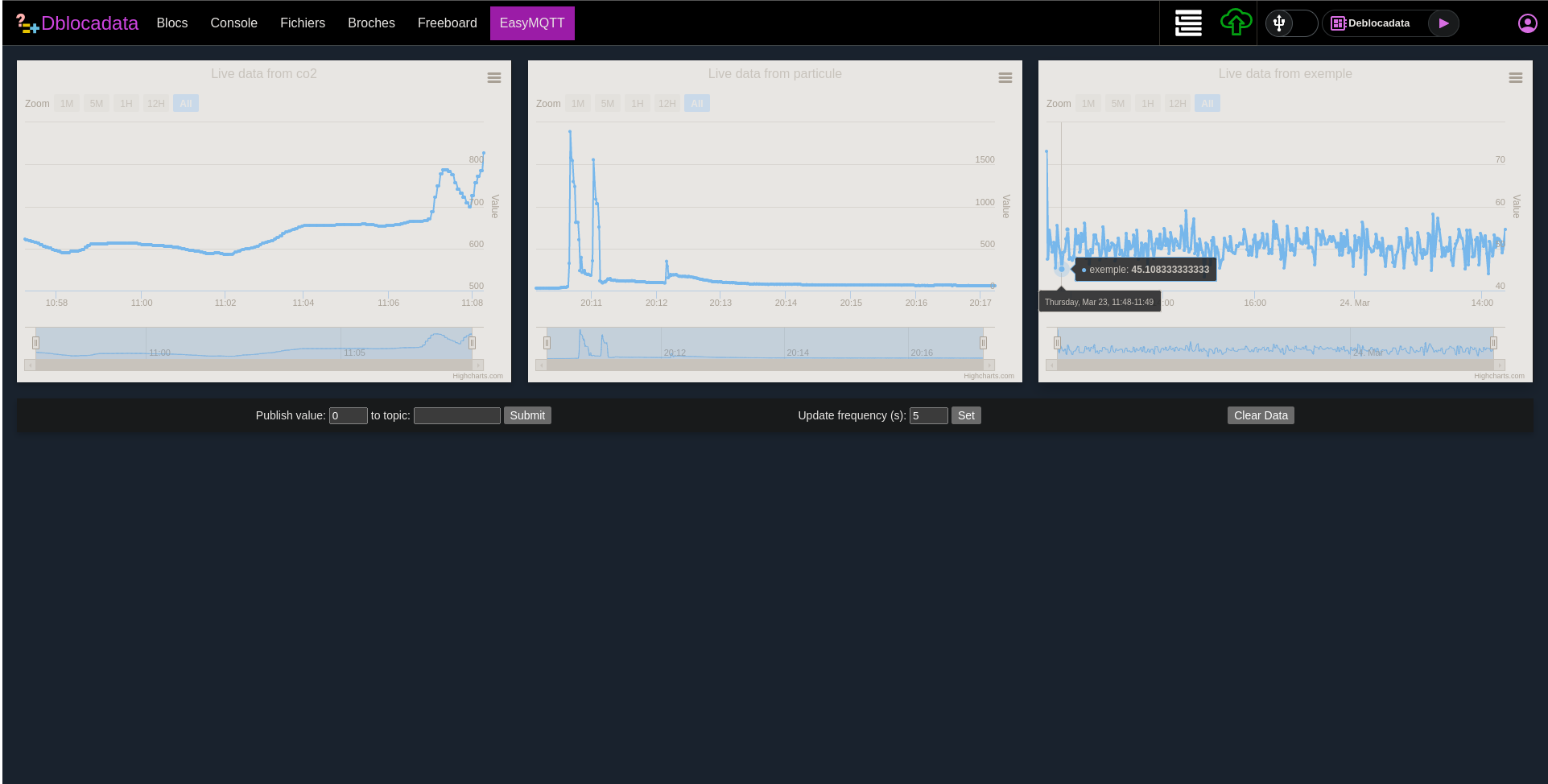The image size is (1548, 784).
Task: Select 1M zoom on co2 chart
Action: (x=67, y=104)
